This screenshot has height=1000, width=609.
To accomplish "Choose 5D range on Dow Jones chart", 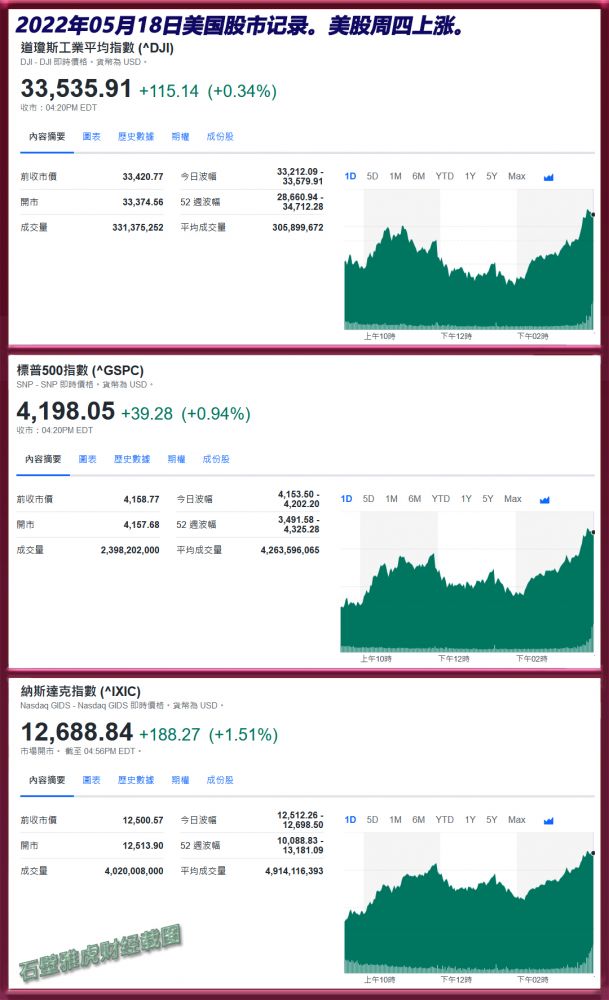I will click(372, 176).
